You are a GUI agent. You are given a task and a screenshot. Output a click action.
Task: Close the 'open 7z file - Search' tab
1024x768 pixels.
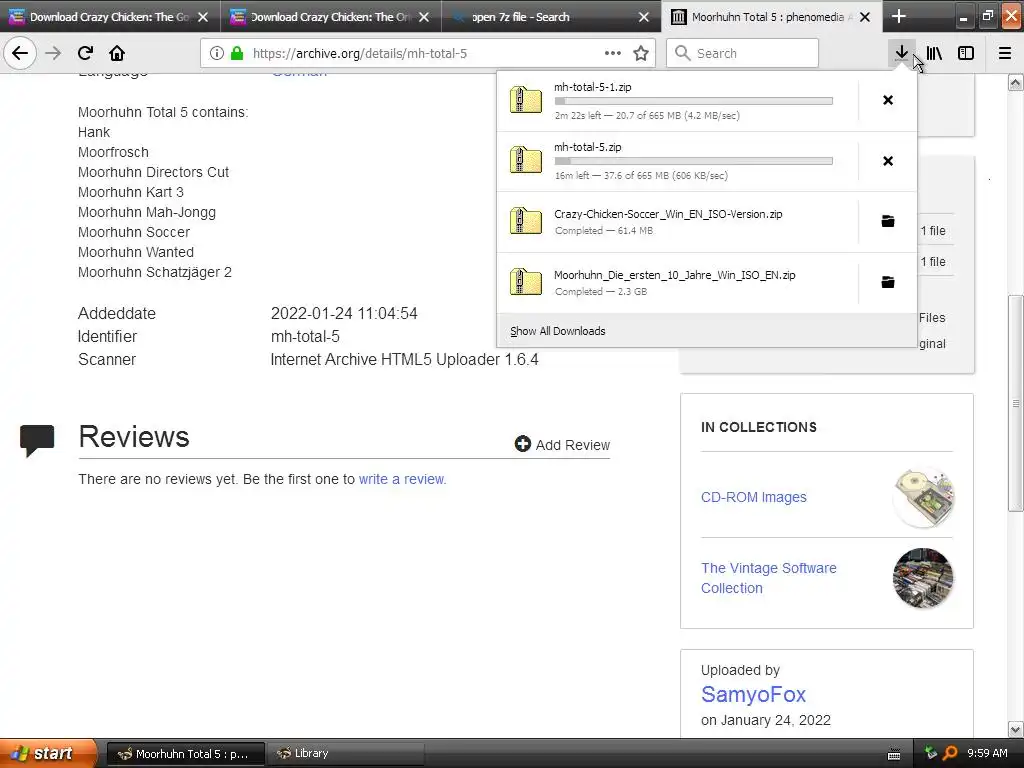tap(644, 17)
